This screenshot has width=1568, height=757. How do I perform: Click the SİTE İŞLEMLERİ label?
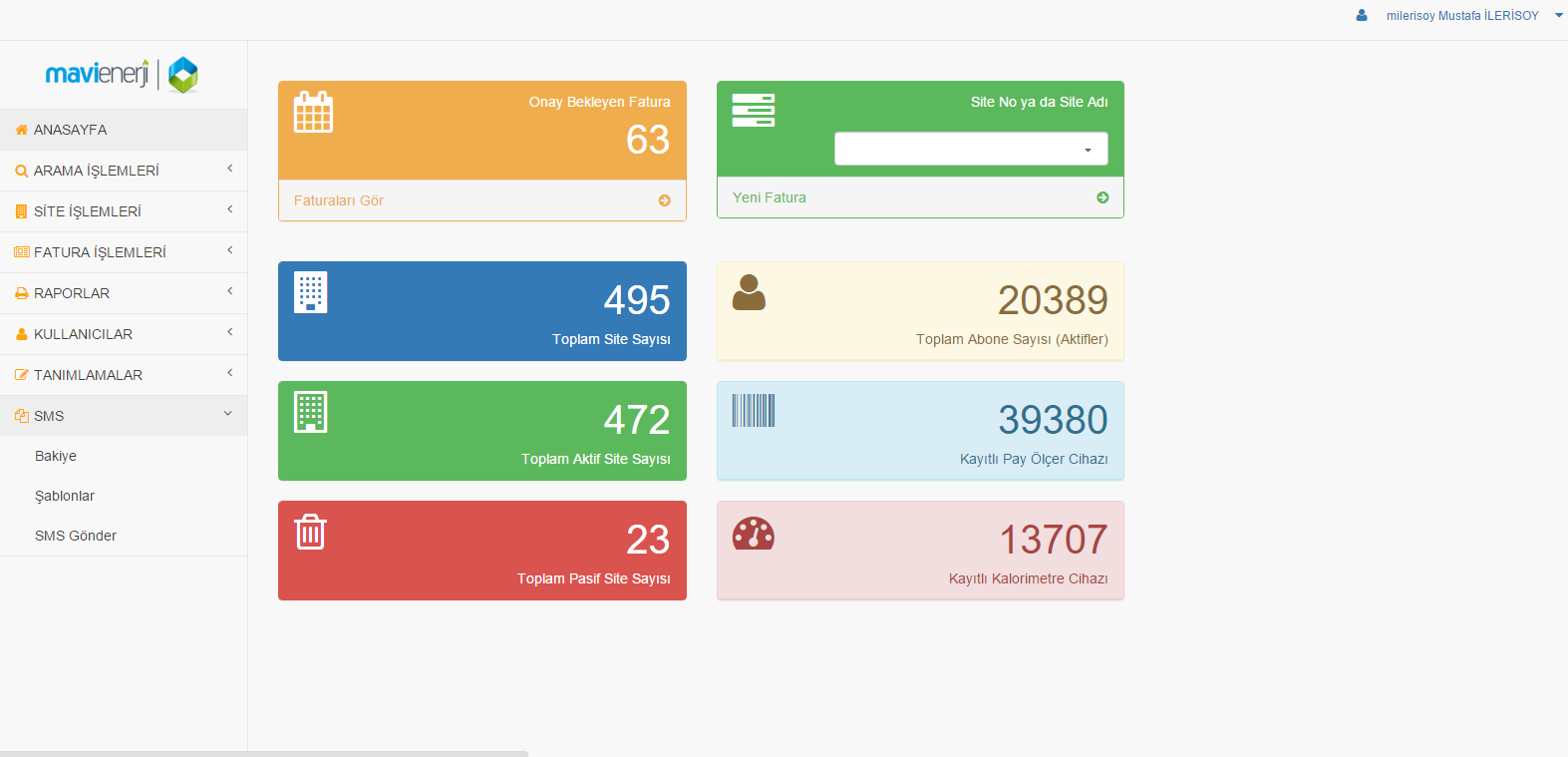[x=88, y=211]
